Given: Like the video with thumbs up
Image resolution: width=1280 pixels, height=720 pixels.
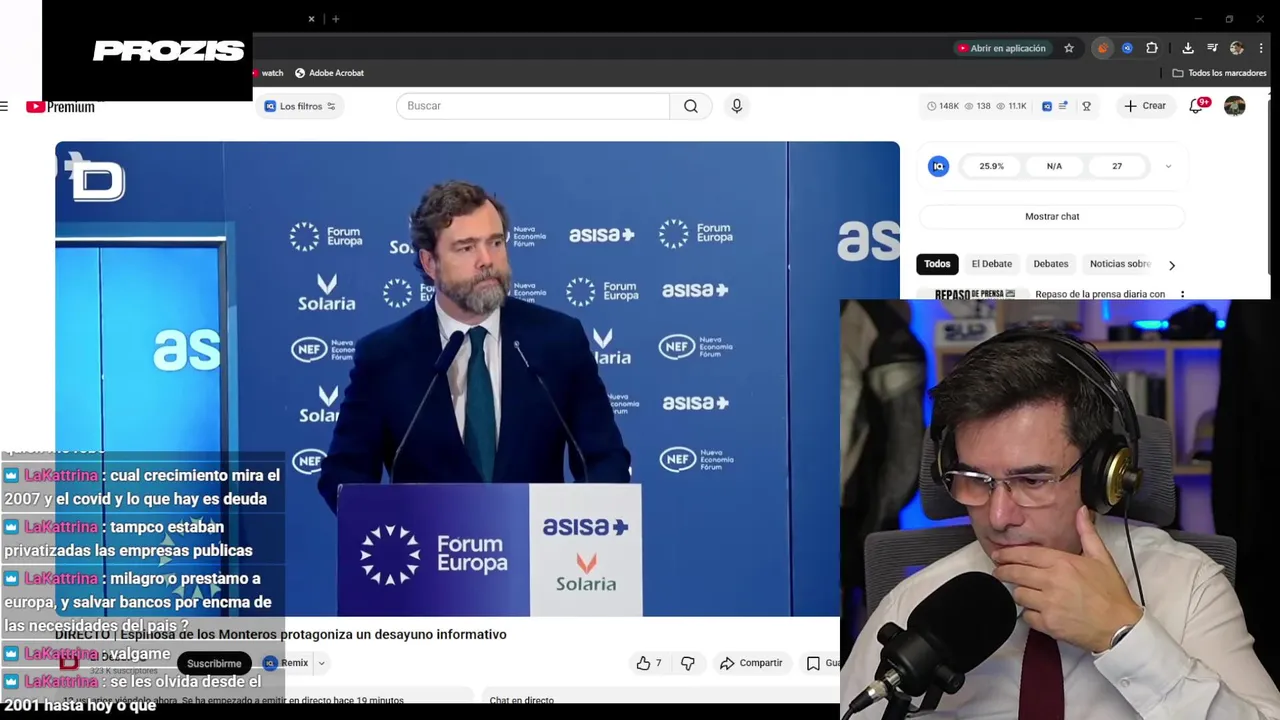Looking at the screenshot, I should [649, 663].
